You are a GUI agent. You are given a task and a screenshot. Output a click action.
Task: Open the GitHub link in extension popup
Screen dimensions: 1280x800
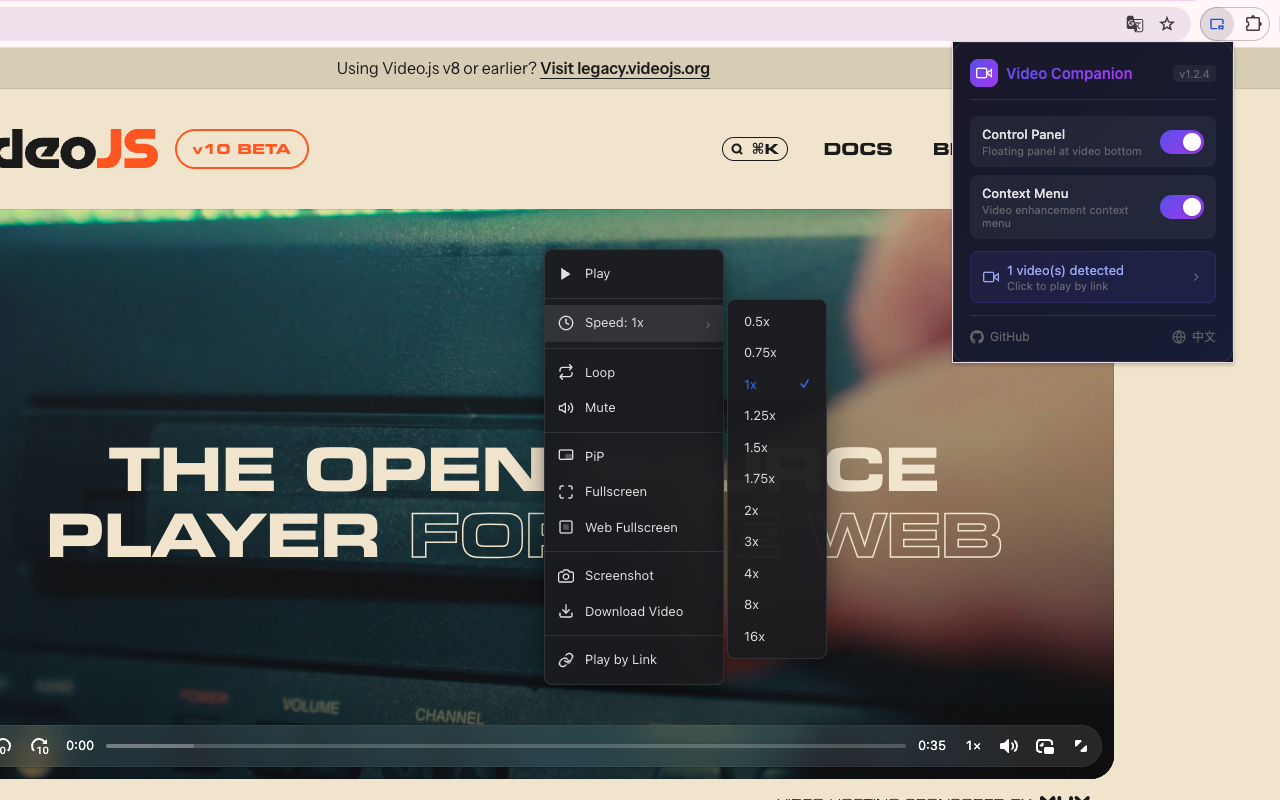(x=1000, y=337)
